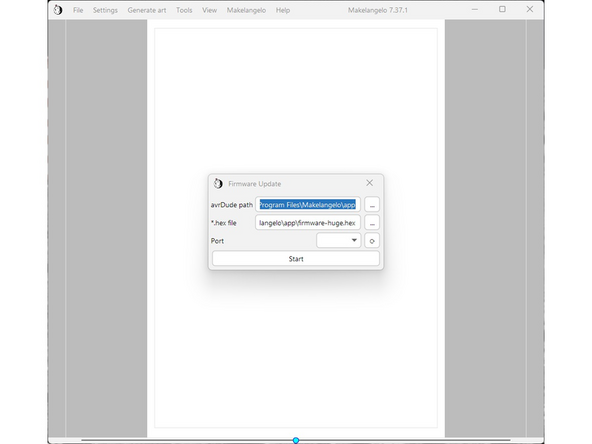Image resolution: width=592 pixels, height=444 pixels.
Task: Click the '*.hex file' label
Action: [x=224, y=223]
